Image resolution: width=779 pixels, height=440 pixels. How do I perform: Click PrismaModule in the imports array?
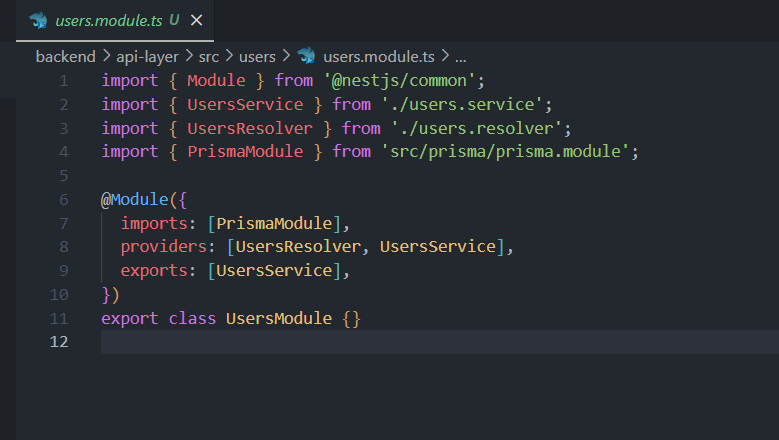[274, 223]
